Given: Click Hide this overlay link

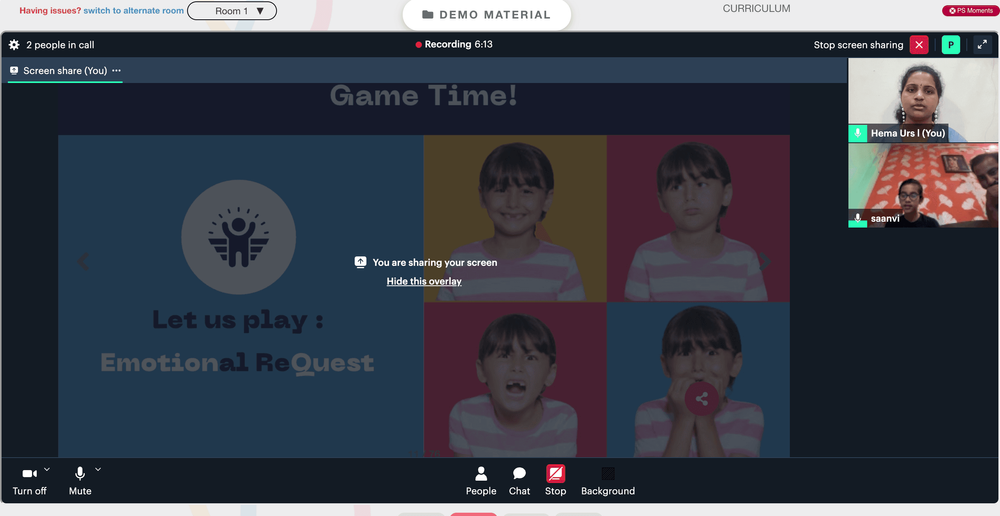Looking at the screenshot, I should pos(424,281).
